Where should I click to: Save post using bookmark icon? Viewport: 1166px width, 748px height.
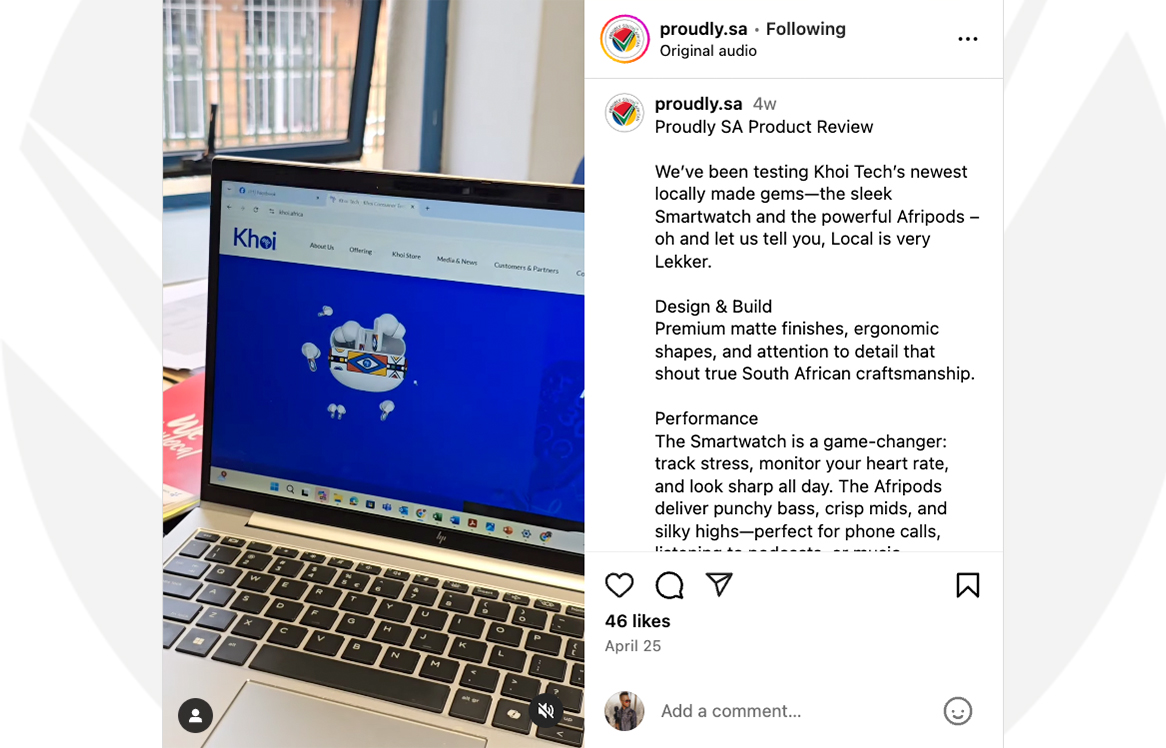[x=967, y=585]
